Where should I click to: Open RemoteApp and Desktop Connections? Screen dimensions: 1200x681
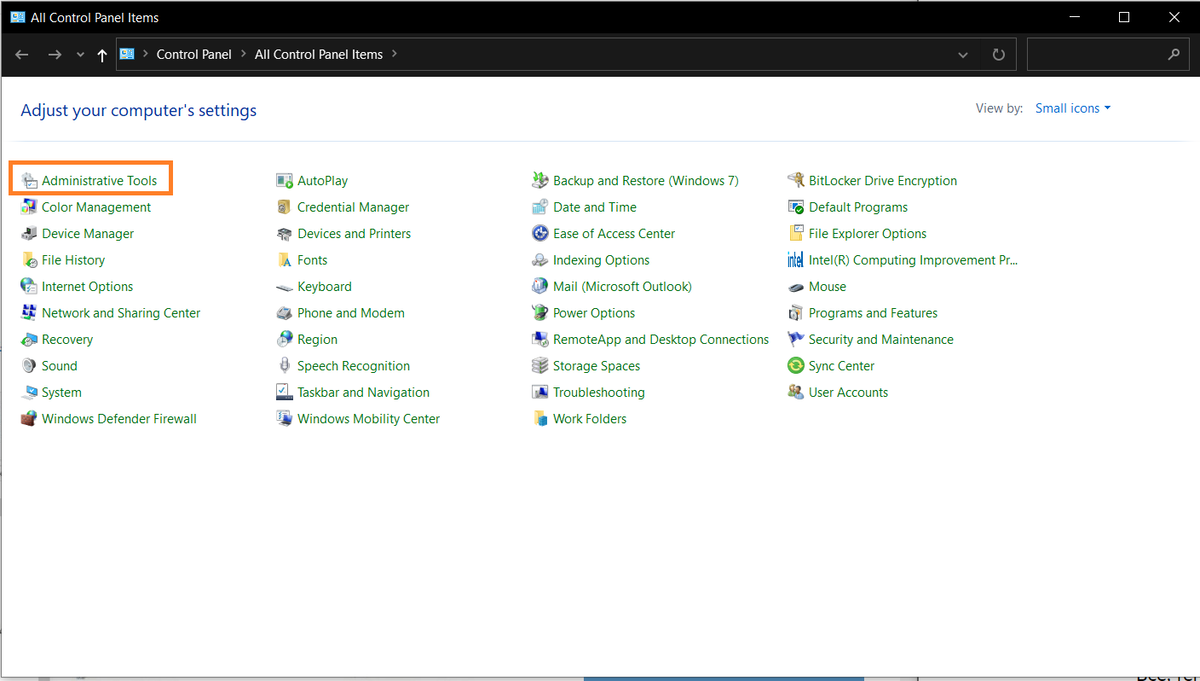(x=661, y=340)
